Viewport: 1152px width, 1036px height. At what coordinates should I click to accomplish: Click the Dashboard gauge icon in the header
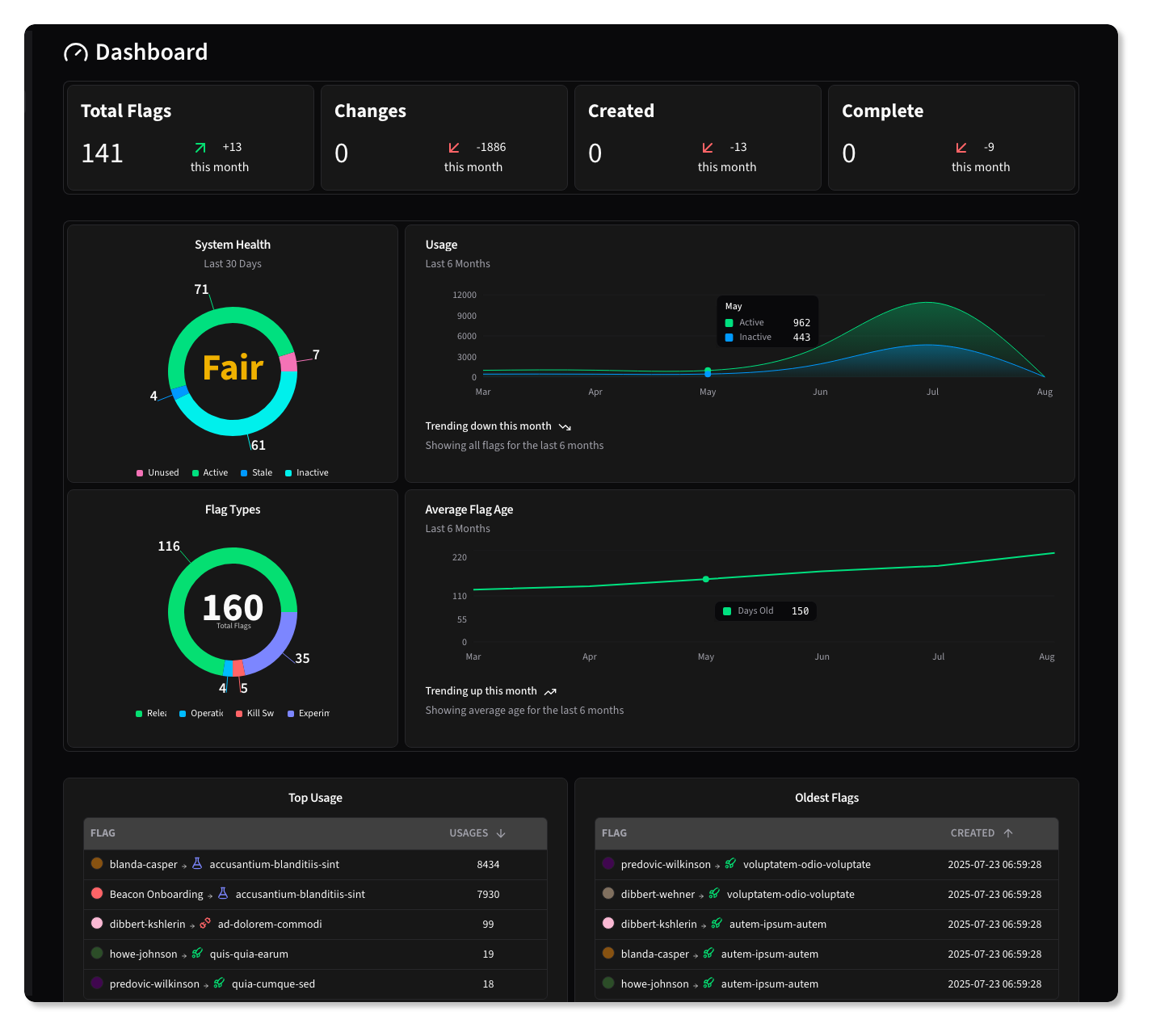[x=75, y=52]
